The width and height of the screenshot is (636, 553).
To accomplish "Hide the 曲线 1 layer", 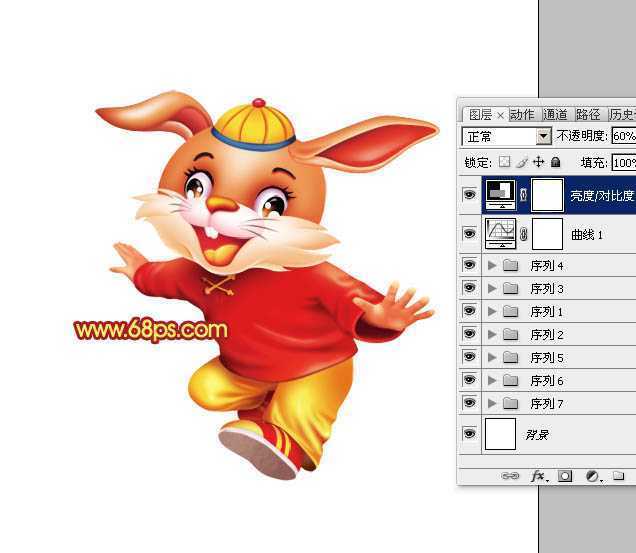I will (x=469, y=233).
